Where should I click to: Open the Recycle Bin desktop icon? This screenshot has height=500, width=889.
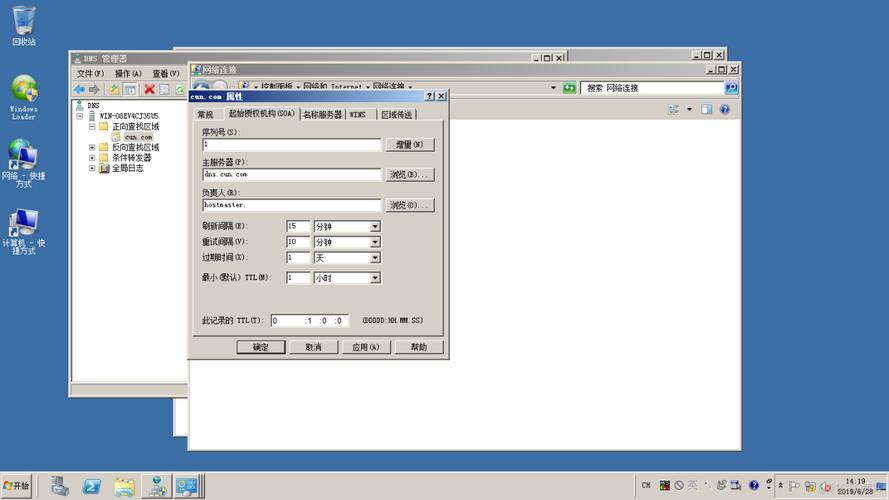pos(24,26)
